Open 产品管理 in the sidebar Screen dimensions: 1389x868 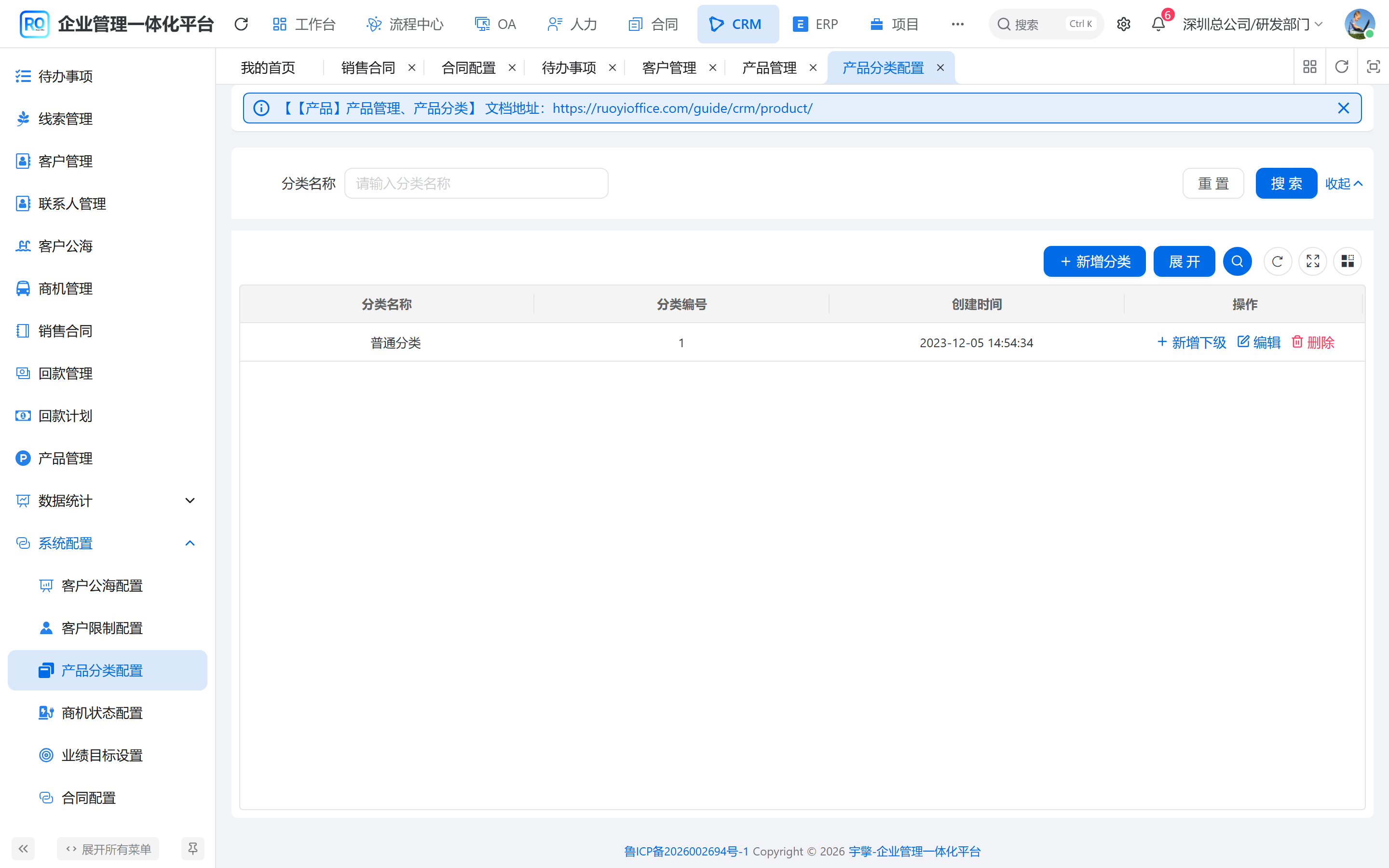click(108, 458)
